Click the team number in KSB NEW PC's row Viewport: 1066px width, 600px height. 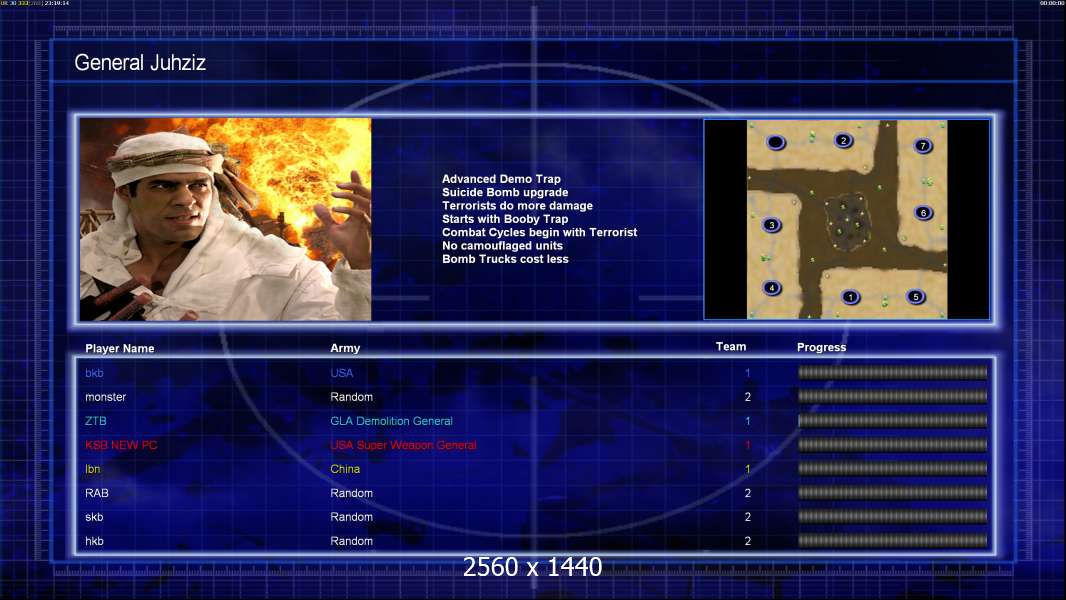tap(747, 445)
